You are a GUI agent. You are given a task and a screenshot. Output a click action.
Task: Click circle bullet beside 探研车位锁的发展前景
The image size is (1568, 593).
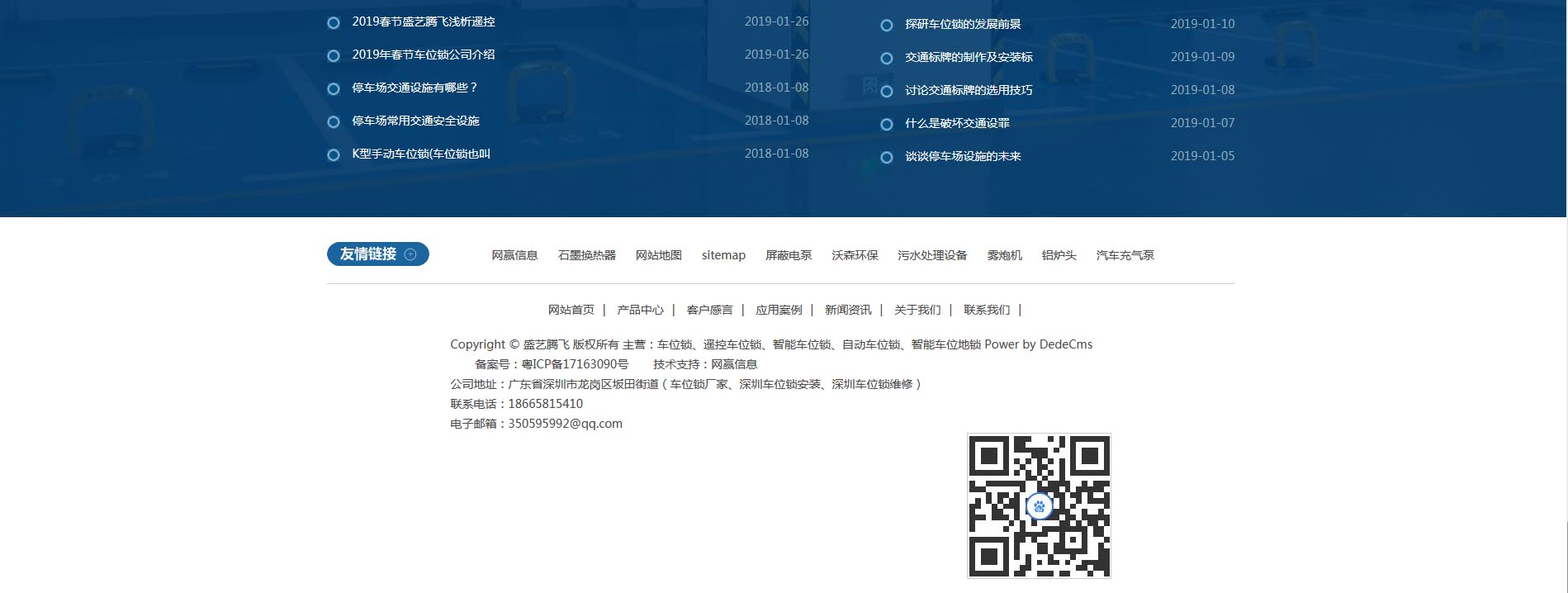pyautogui.click(x=887, y=26)
